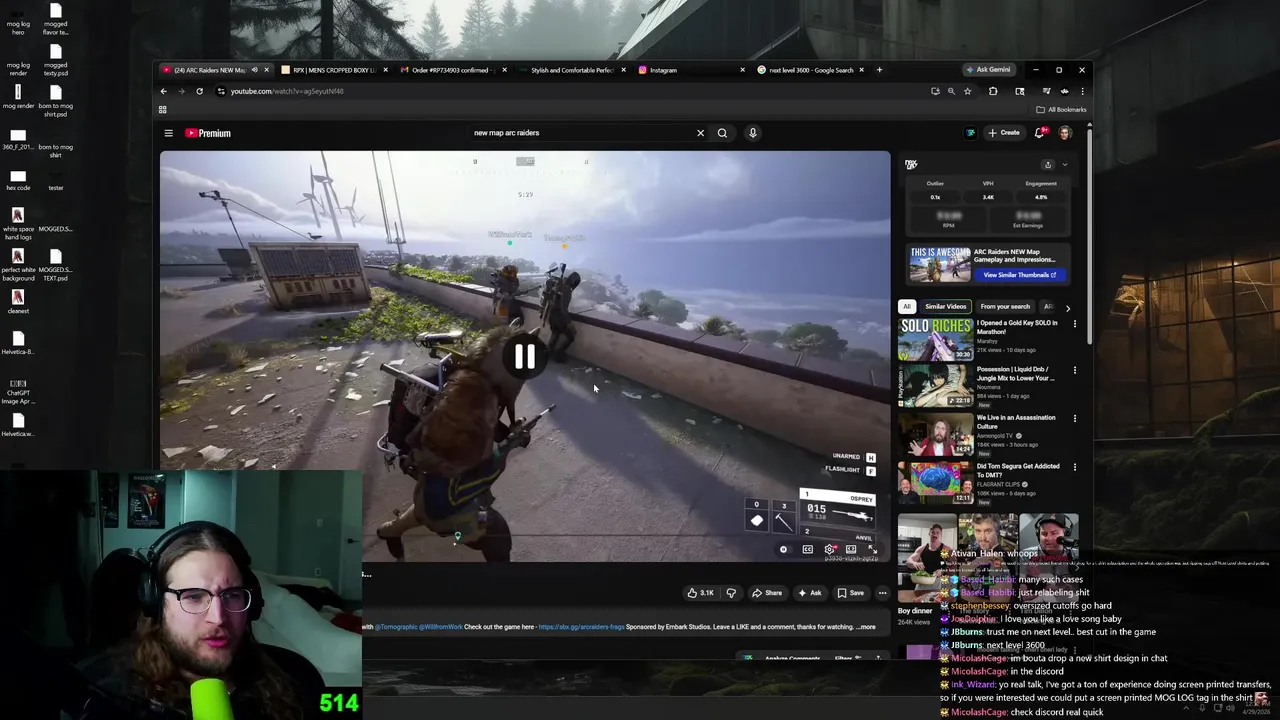Image resolution: width=1280 pixels, height=720 pixels.
Task: Open the ARC Raiders NEW Map thumbnail
Action: pyautogui.click(x=939, y=264)
